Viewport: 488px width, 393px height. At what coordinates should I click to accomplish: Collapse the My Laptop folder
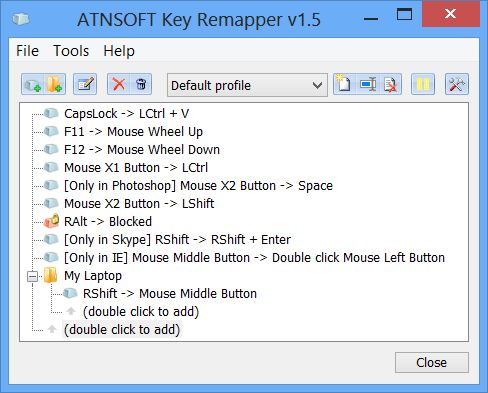click(32, 276)
